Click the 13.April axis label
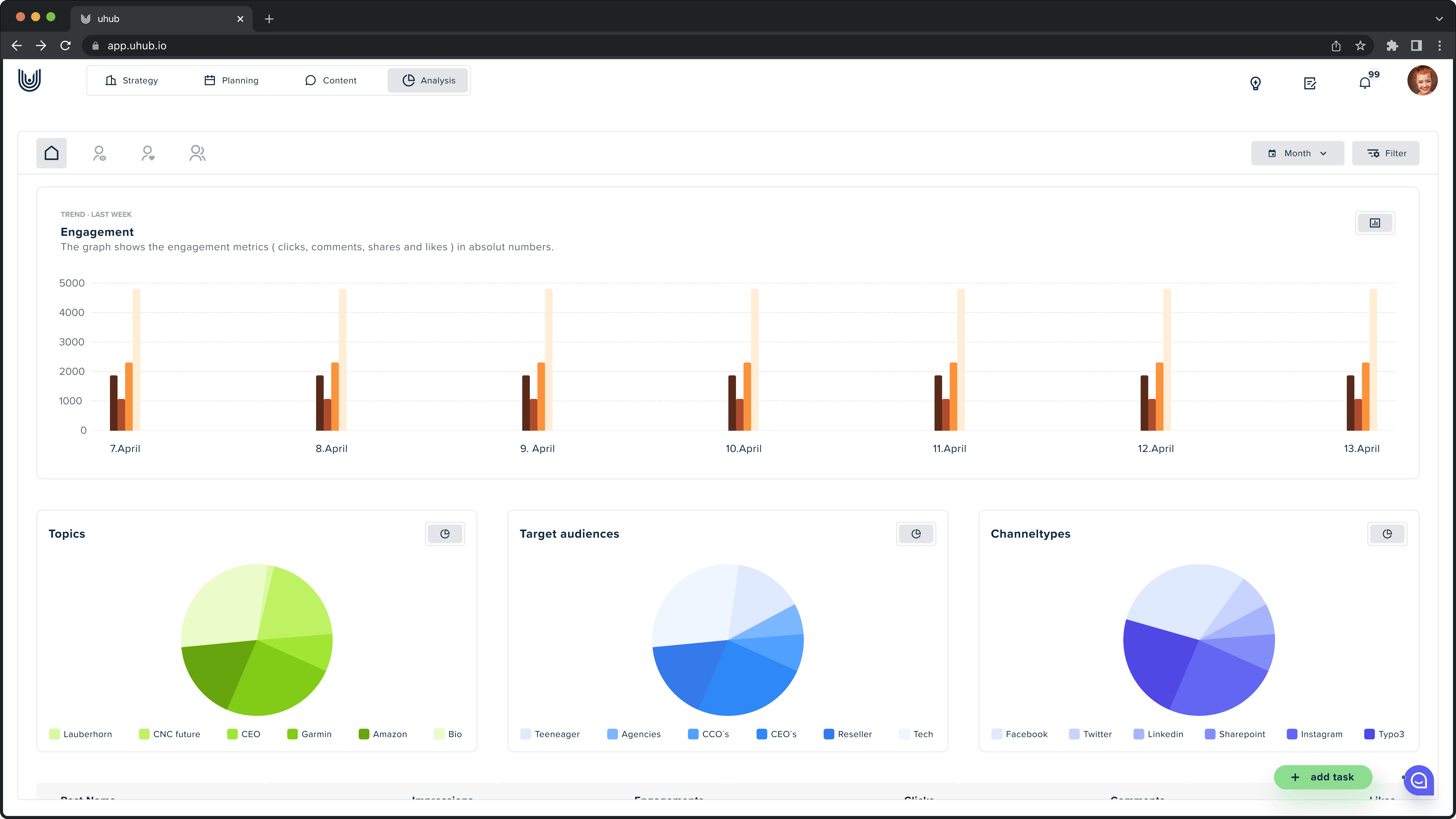This screenshot has width=1456, height=819. point(1362,448)
